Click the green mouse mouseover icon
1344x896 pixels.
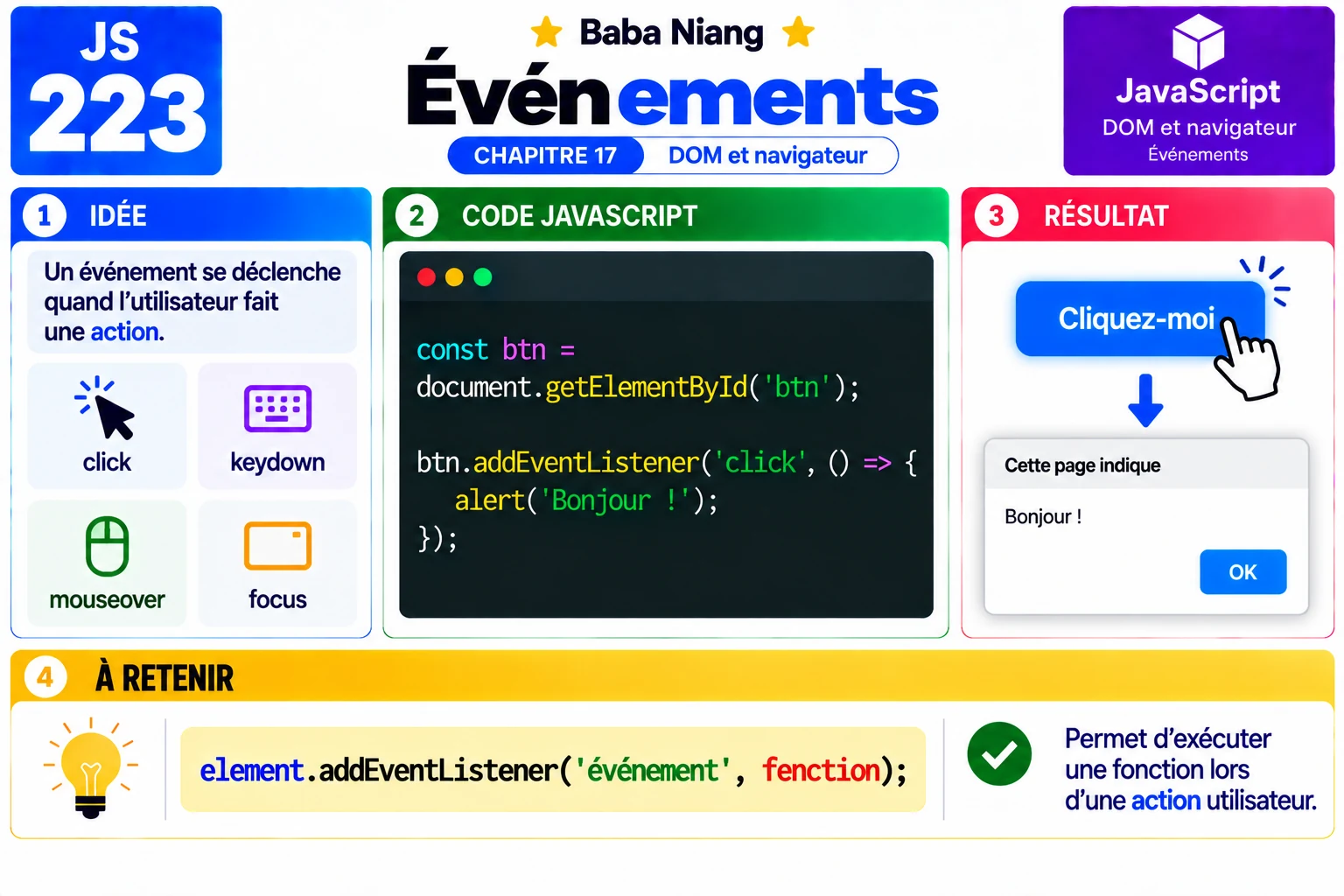click(107, 546)
